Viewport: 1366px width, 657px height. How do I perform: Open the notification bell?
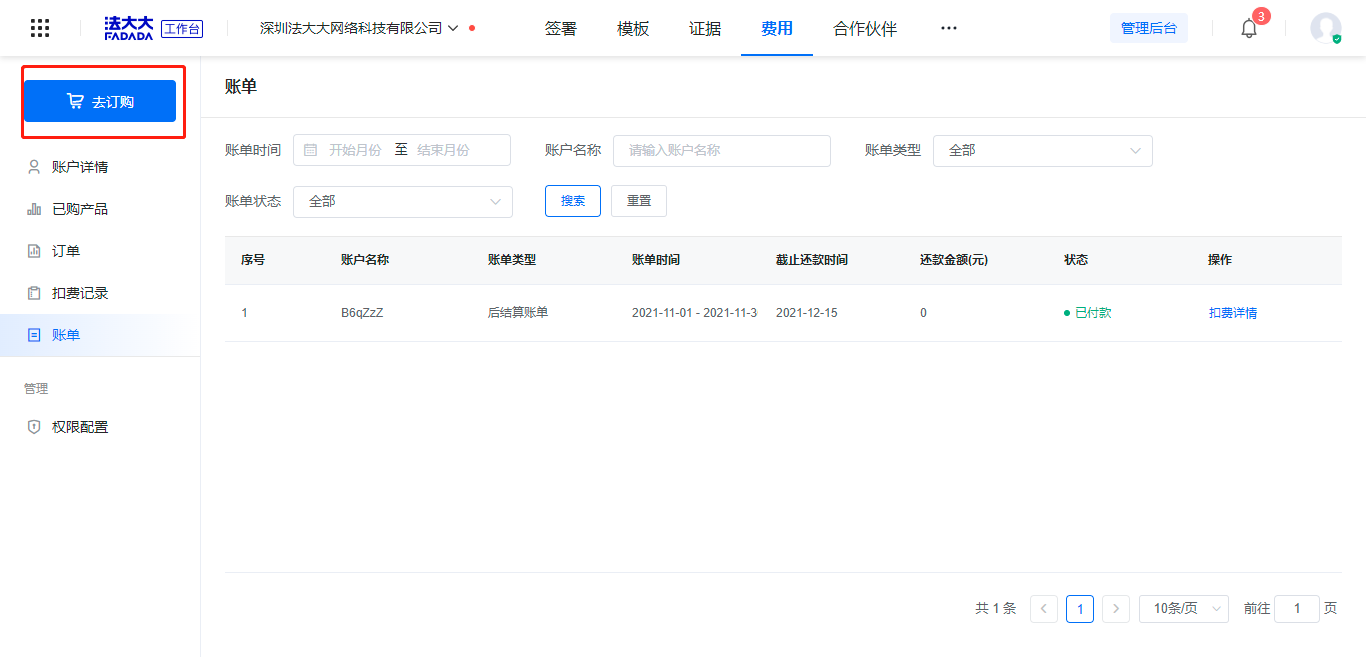tap(1249, 28)
